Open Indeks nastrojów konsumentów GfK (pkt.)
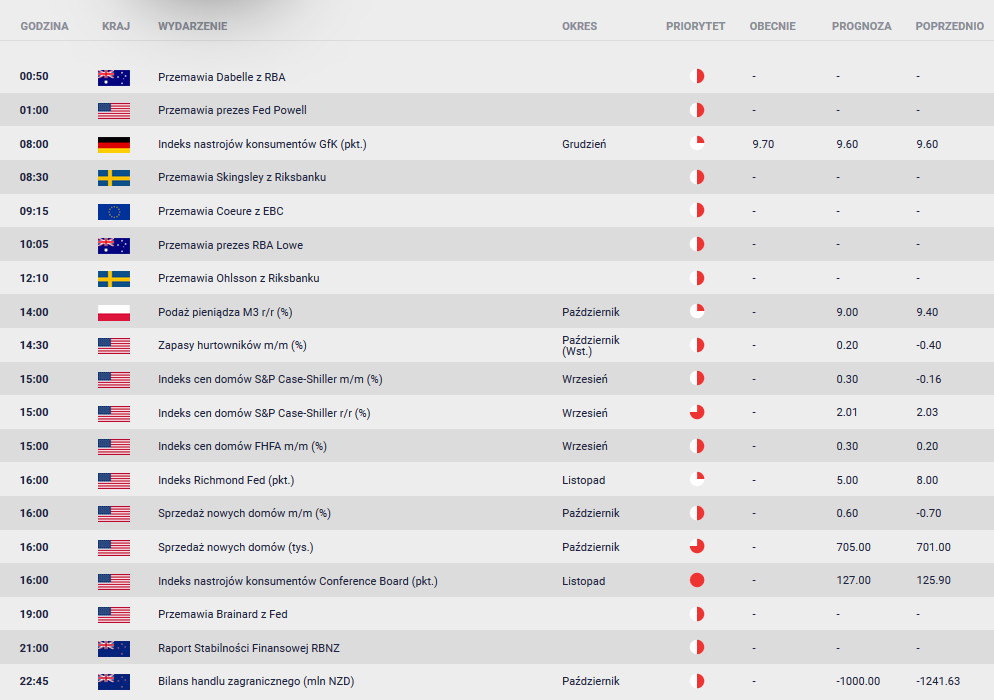This screenshot has height=700, width=994. (x=262, y=144)
